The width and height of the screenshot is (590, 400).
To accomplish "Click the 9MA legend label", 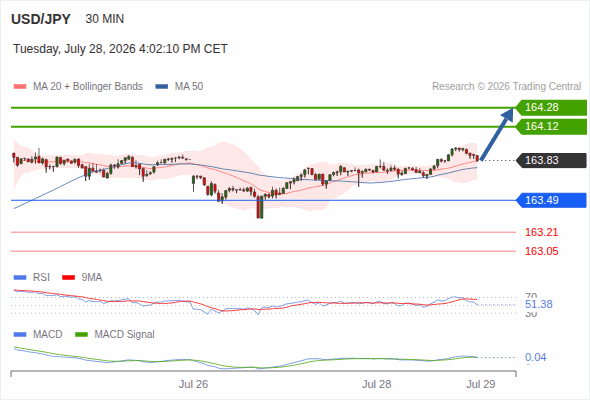I will coord(92,278).
